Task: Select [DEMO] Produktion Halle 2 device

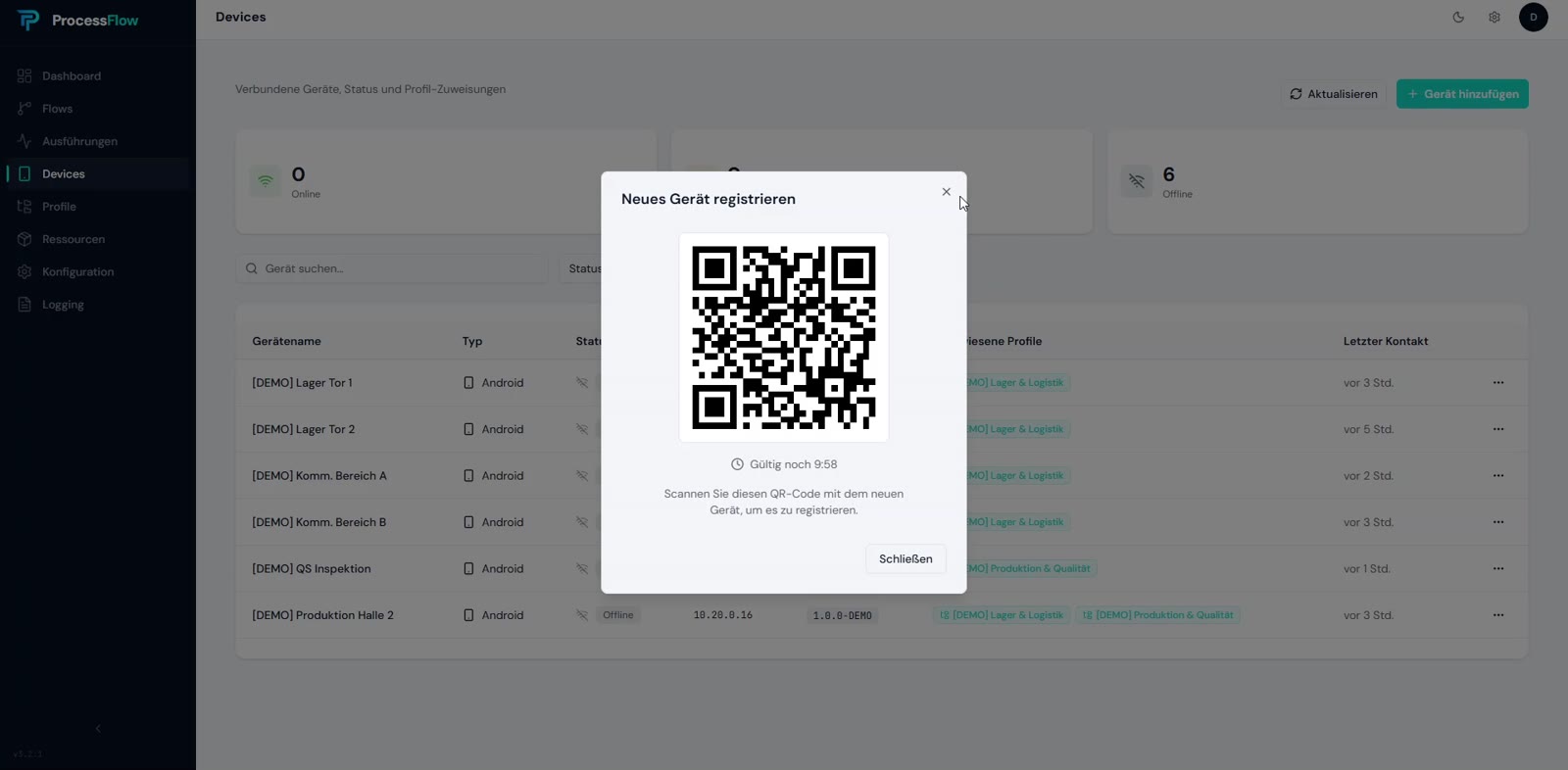Action: [x=322, y=615]
